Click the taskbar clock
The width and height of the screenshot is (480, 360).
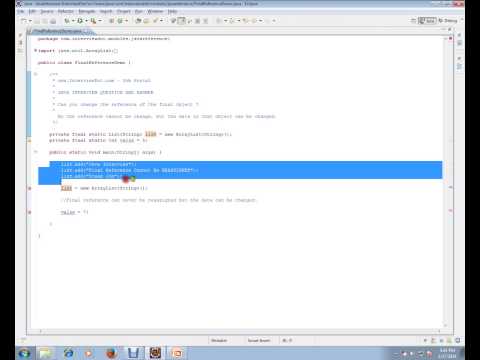448,353
